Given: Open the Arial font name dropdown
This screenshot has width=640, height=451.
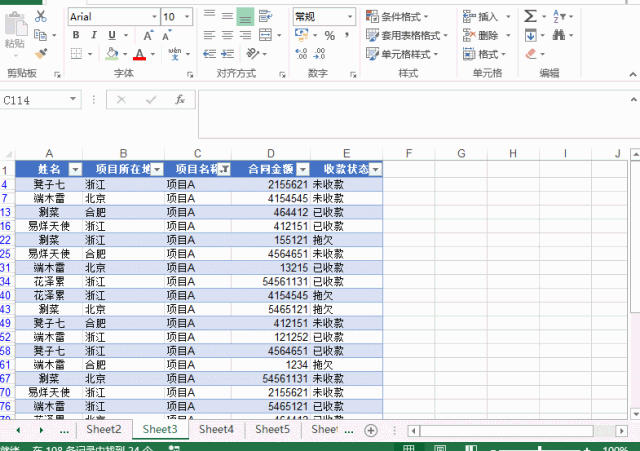Looking at the screenshot, I should 155,17.
